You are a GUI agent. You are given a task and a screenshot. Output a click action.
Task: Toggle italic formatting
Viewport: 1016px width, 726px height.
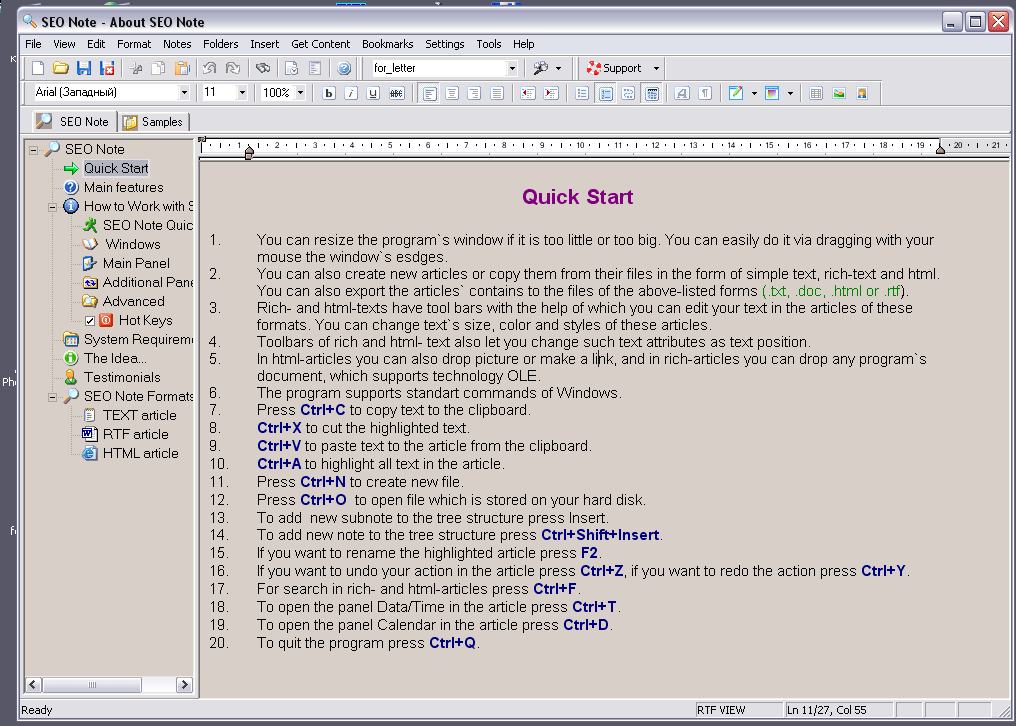tap(351, 93)
